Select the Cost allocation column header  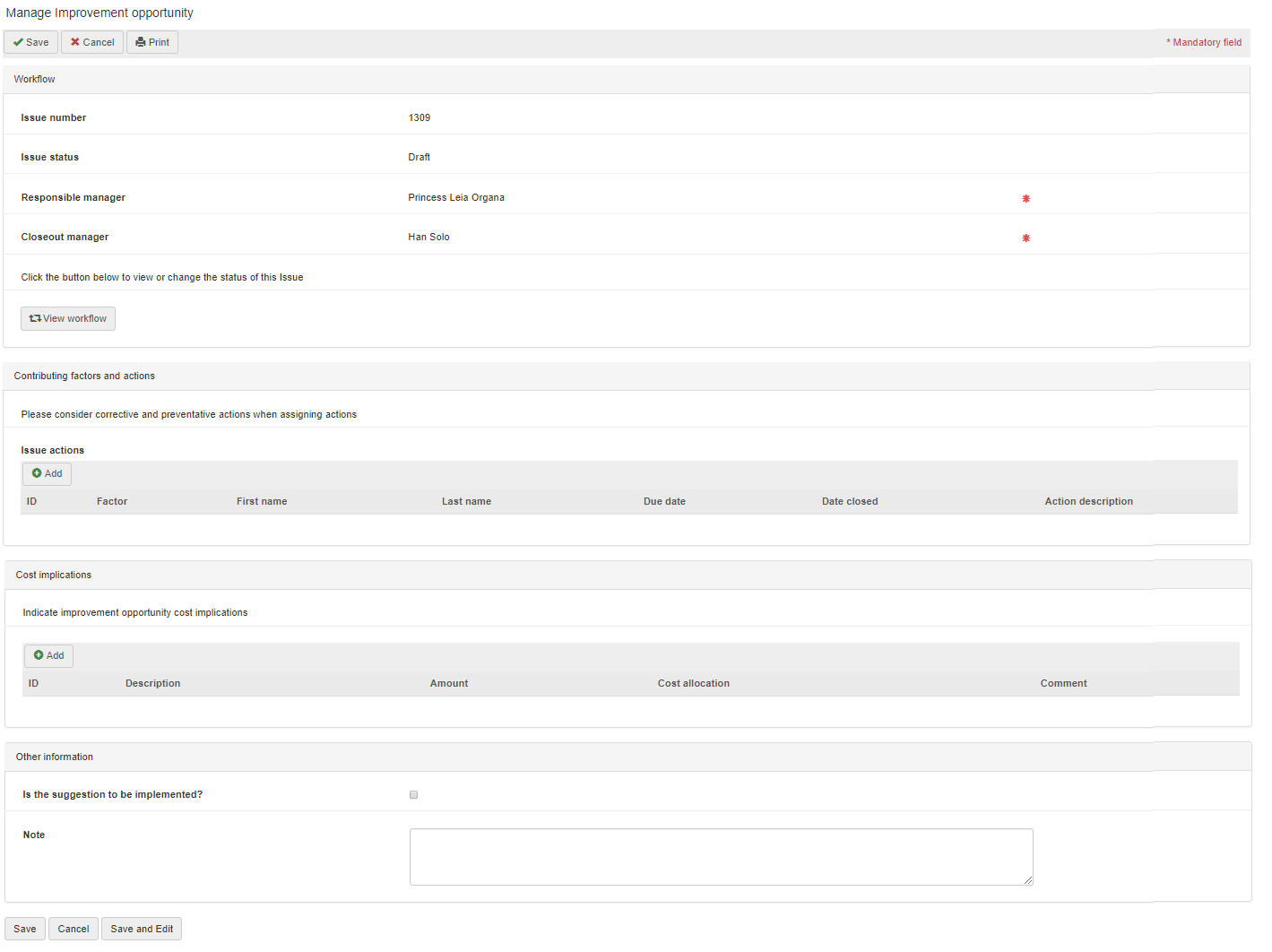[693, 683]
